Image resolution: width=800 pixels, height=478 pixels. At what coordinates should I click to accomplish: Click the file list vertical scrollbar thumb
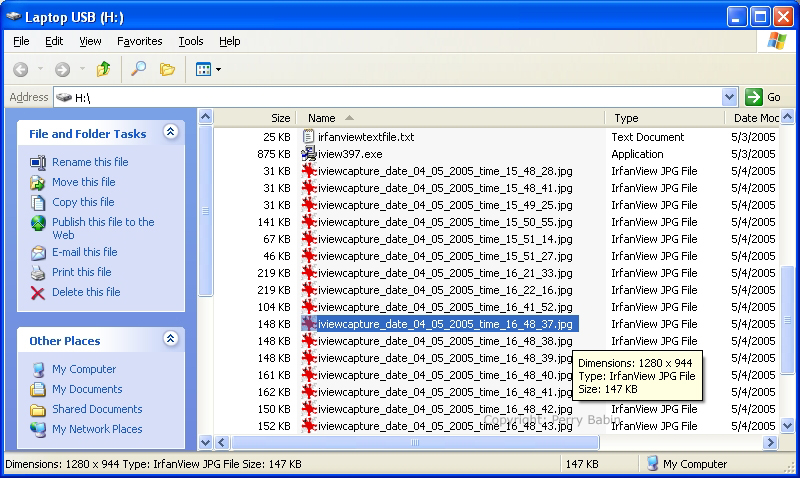[787, 320]
